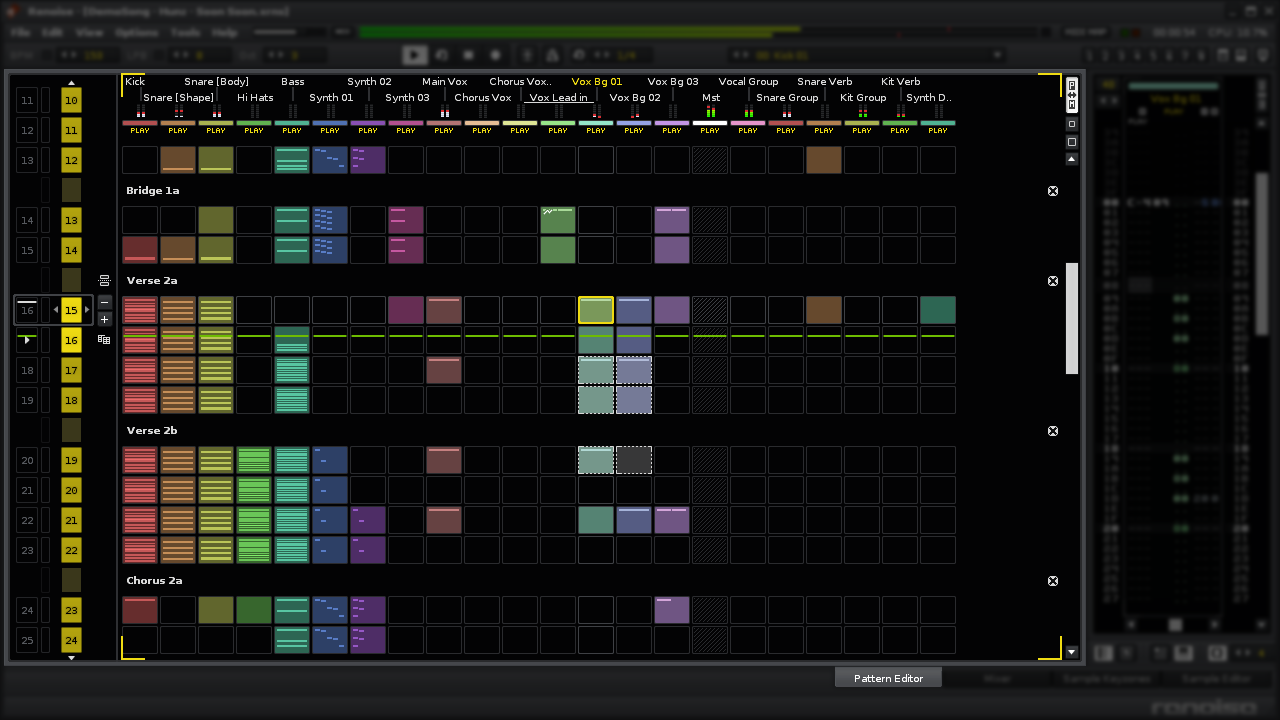
Task: Select the Kit Verb track header
Action: click(x=901, y=82)
